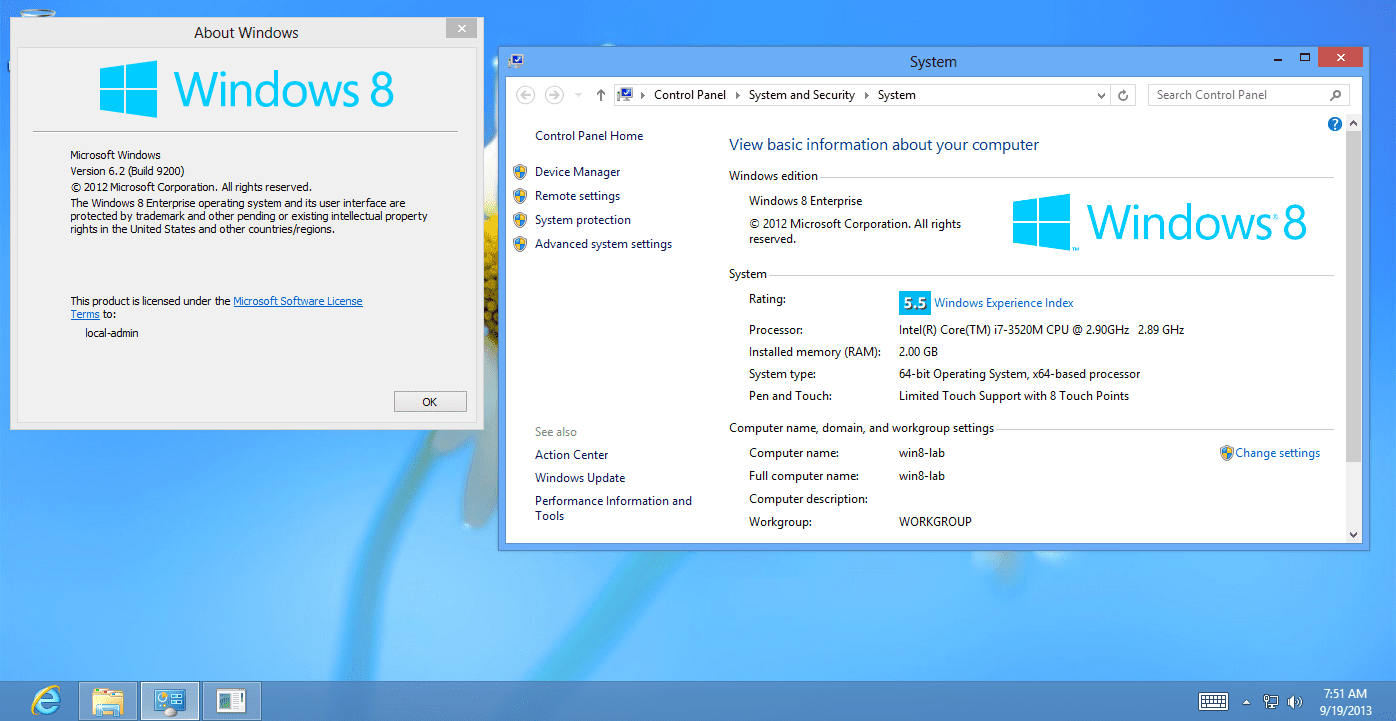The image size is (1396, 721).
Task: Click the Forward arrow in System window
Action: 554,95
